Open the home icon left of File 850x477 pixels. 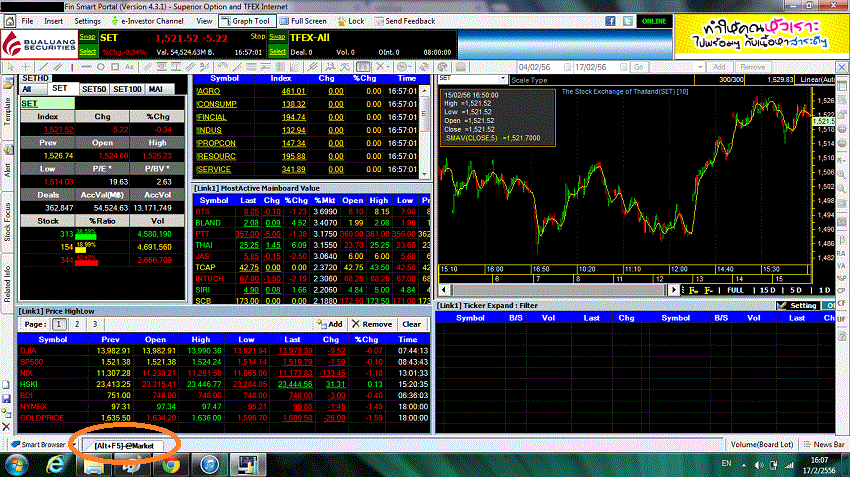(9, 21)
